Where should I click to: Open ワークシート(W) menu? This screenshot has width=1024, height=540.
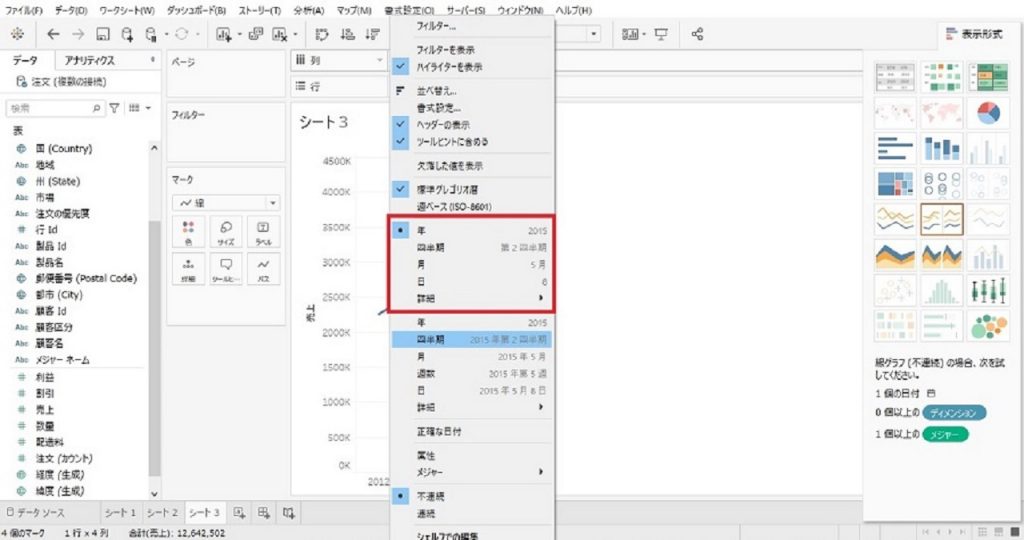(127, 10)
